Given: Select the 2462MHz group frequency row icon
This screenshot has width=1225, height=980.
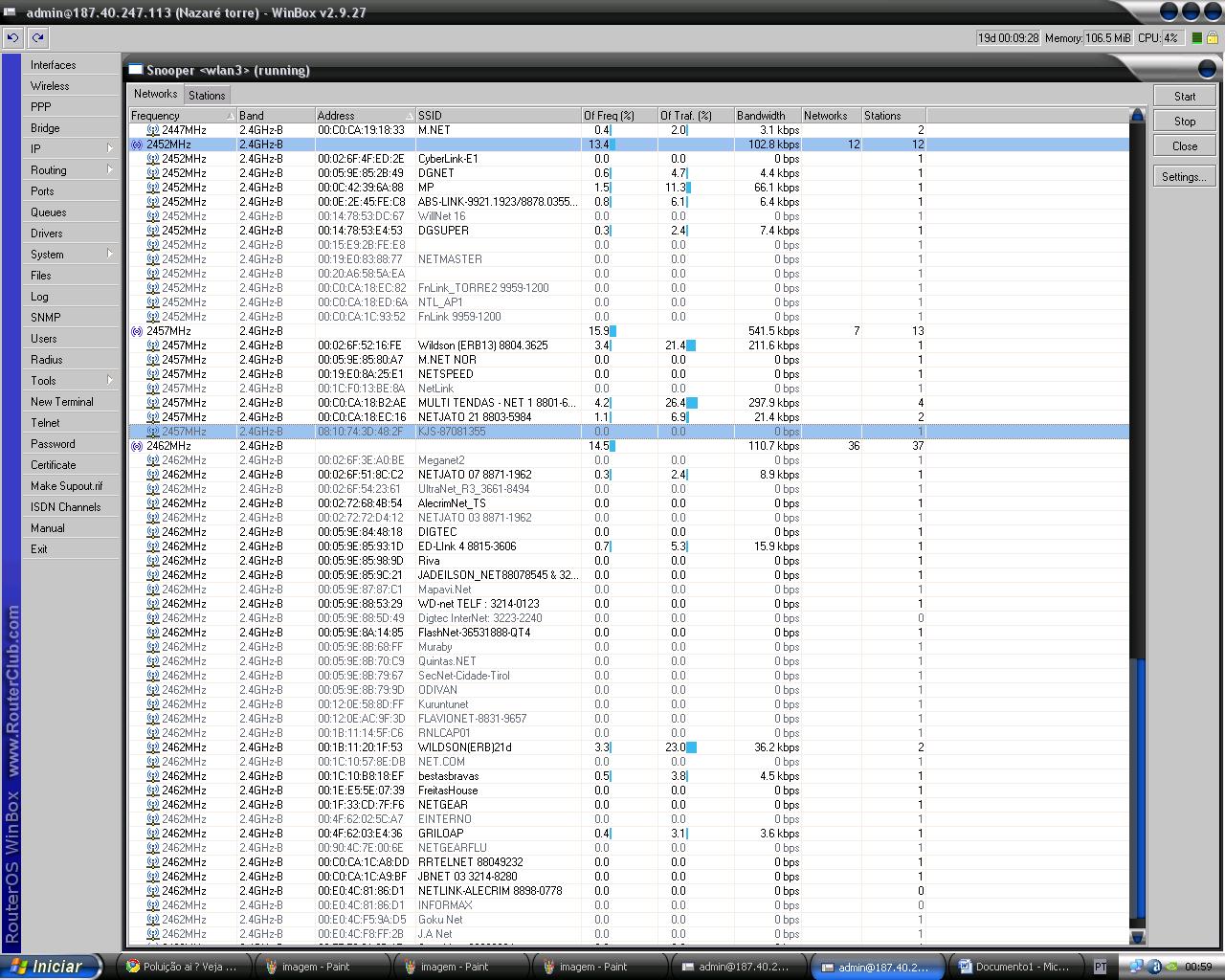Looking at the screenshot, I should click(x=137, y=446).
